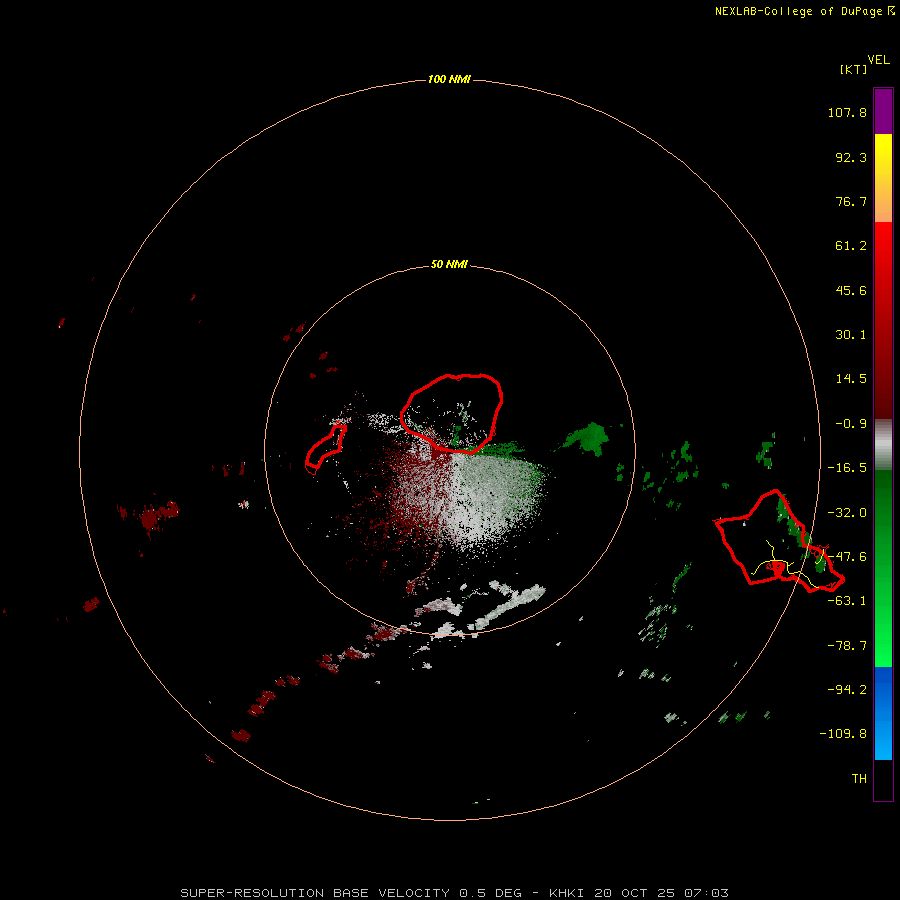Image resolution: width=900 pixels, height=900 pixels.
Task: Click the TH legend label
Action: 859,779
